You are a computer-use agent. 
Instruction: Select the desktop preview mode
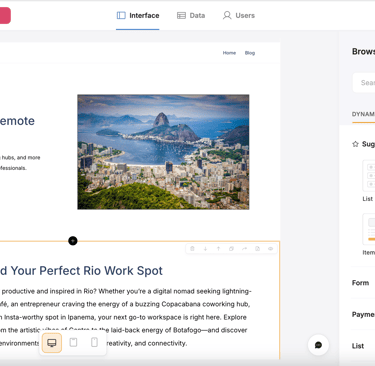[x=52, y=343]
